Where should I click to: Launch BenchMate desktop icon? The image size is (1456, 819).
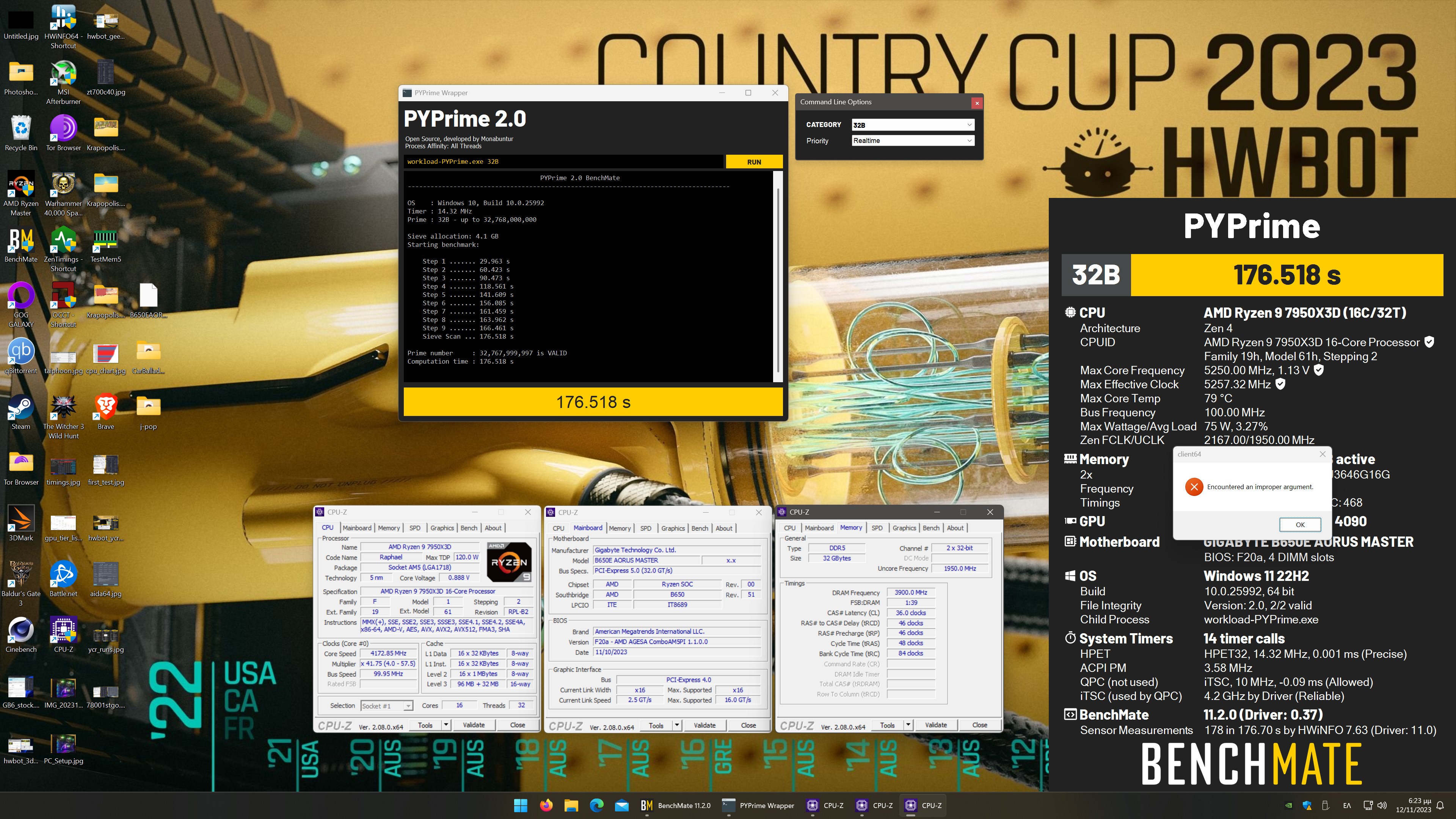[x=21, y=245]
